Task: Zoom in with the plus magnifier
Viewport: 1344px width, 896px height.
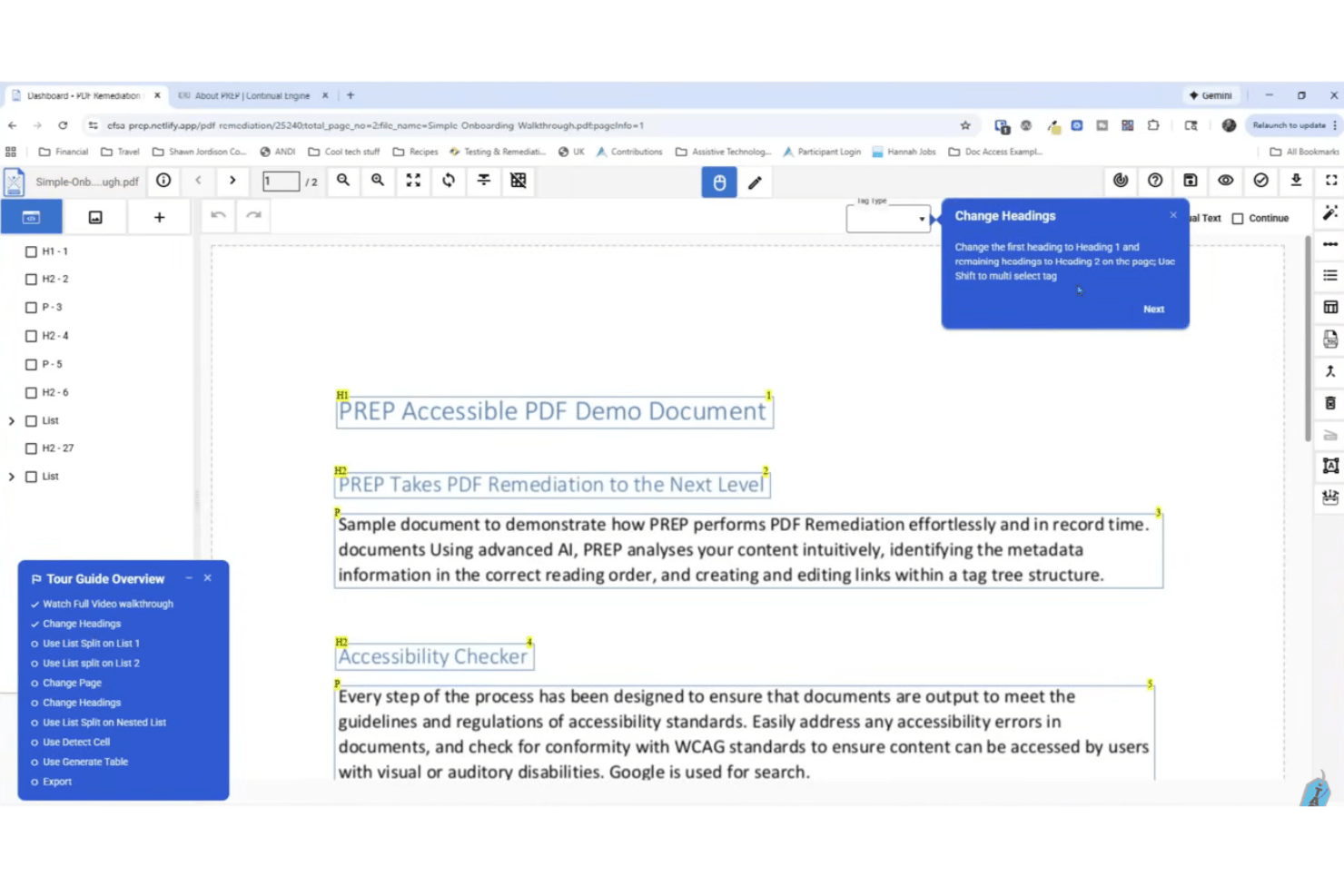Action: 378,181
